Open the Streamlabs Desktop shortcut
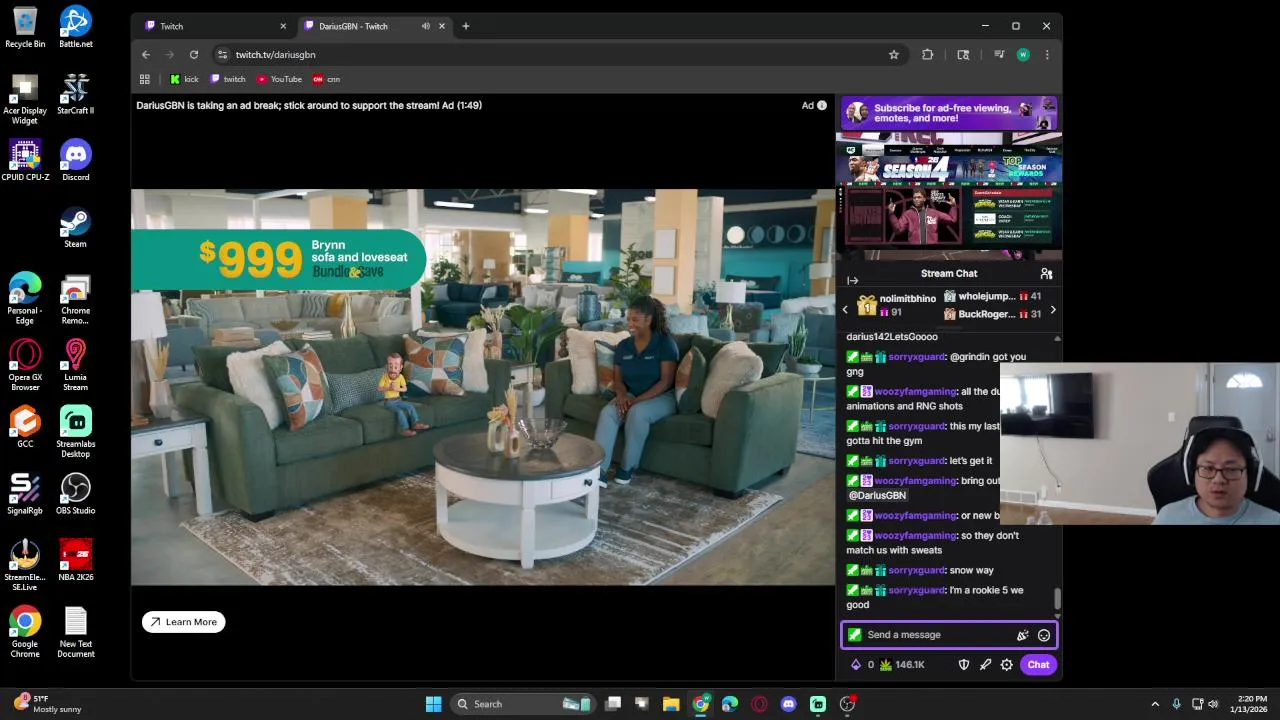Viewport: 1280px width, 720px height. 76,432
